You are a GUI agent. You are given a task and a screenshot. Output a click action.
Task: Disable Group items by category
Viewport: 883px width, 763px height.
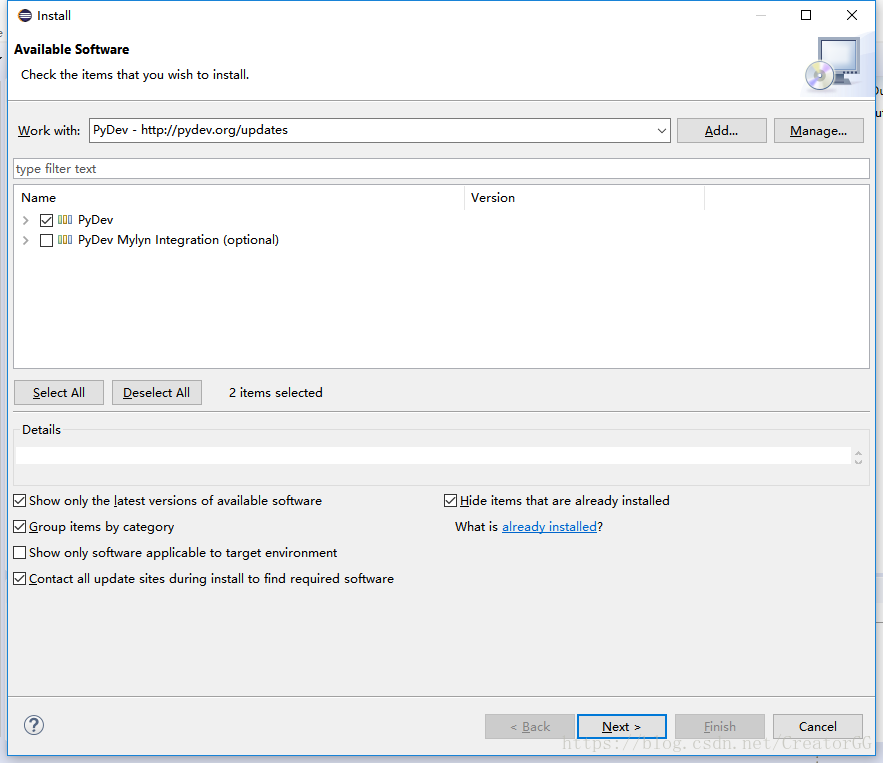[20, 527]
